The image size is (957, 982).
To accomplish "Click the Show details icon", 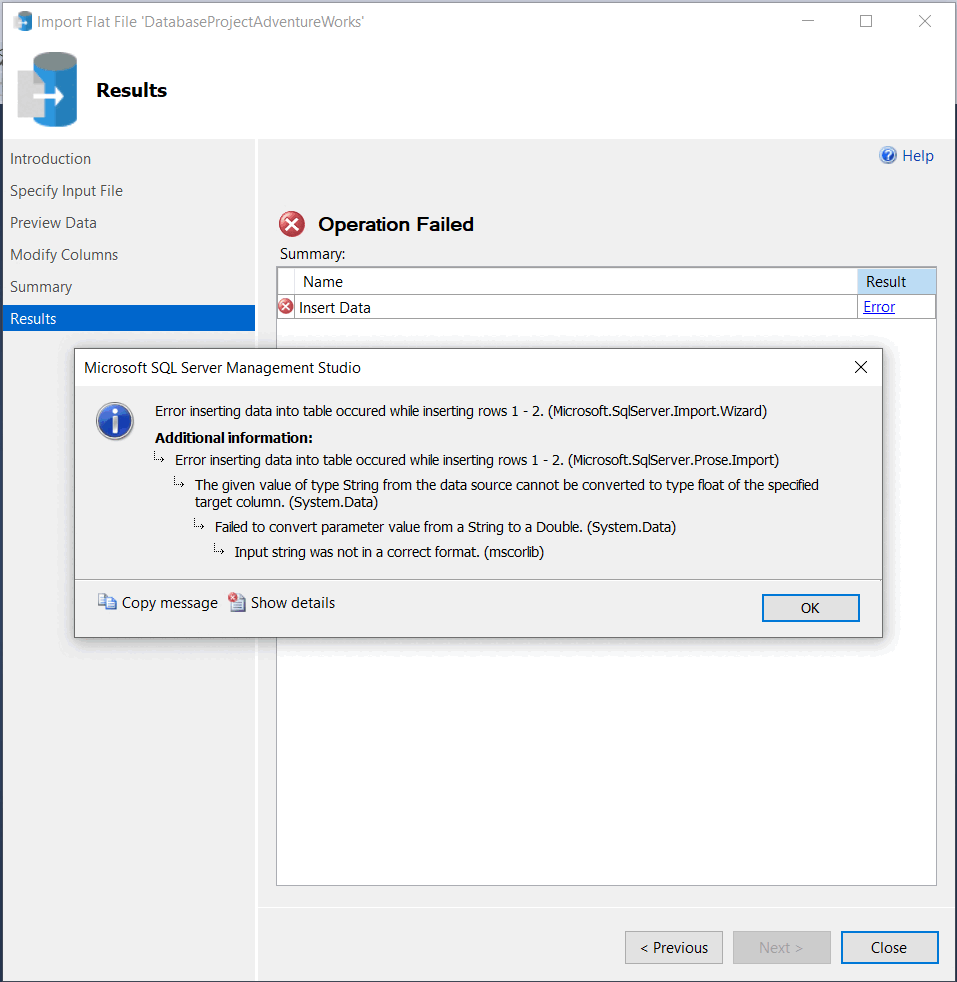I will pyautogui.click(x=237, y=602).
